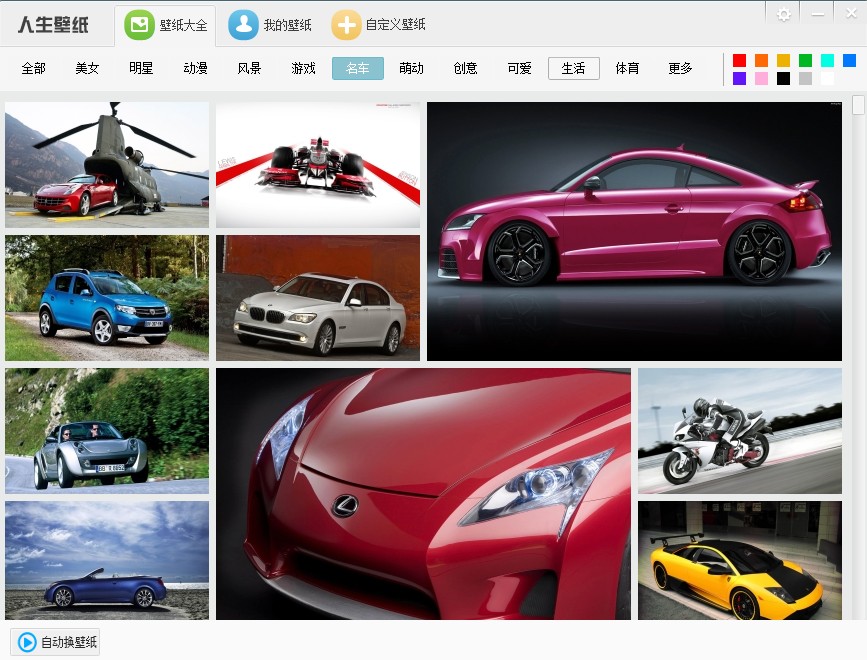Click the 自定义壁纸 plus icon
Screen dimensions: 867x660
pos(346,25)
